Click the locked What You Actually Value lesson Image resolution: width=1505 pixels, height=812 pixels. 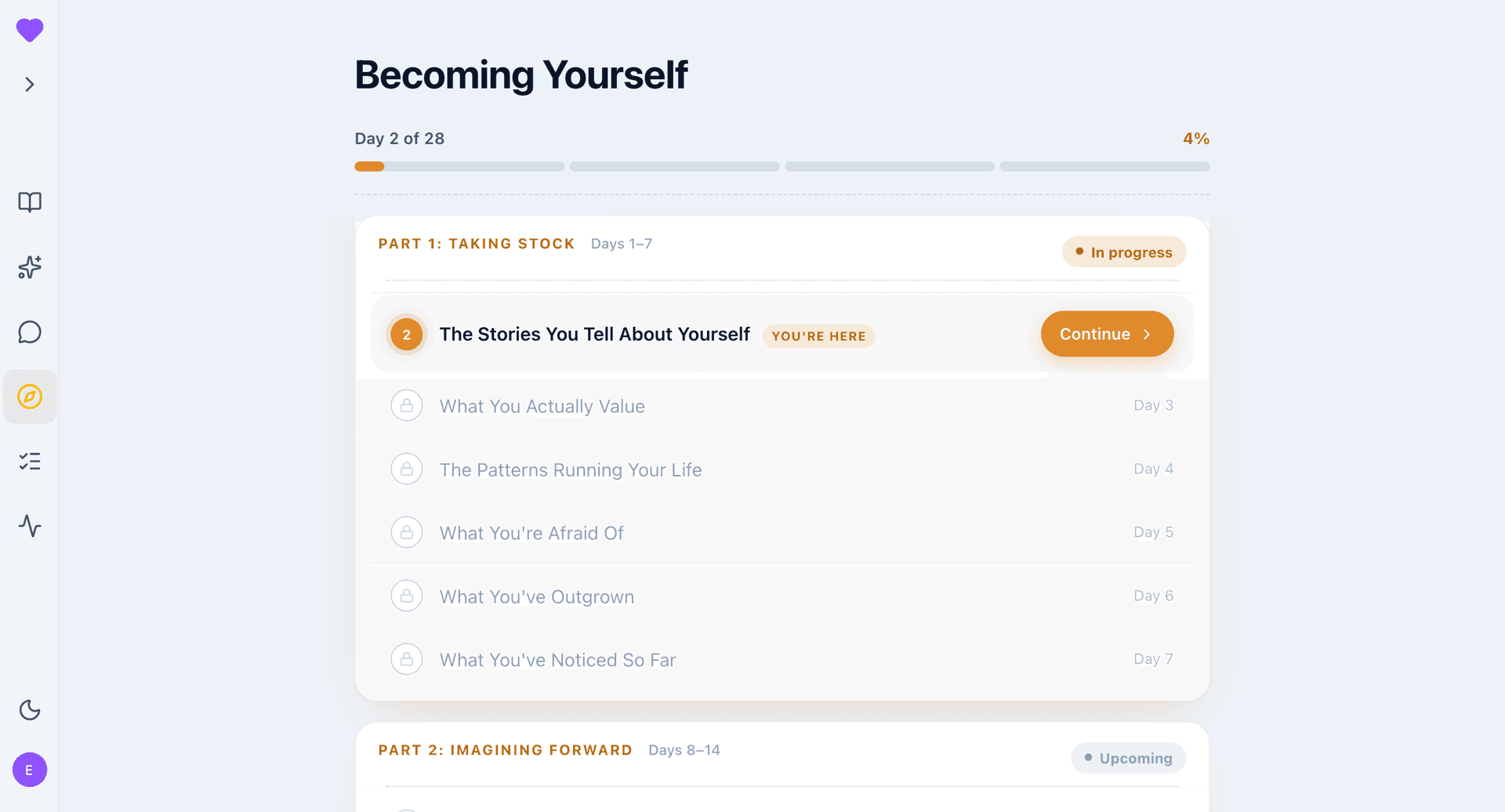point(782,406)
